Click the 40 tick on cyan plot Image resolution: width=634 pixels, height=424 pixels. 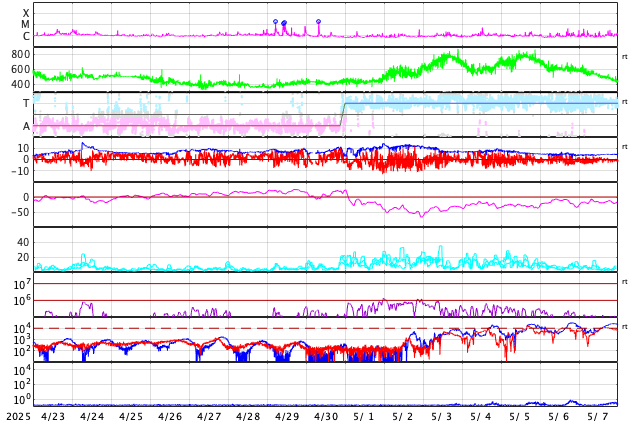pyautogui.click(x=23, y=243)
